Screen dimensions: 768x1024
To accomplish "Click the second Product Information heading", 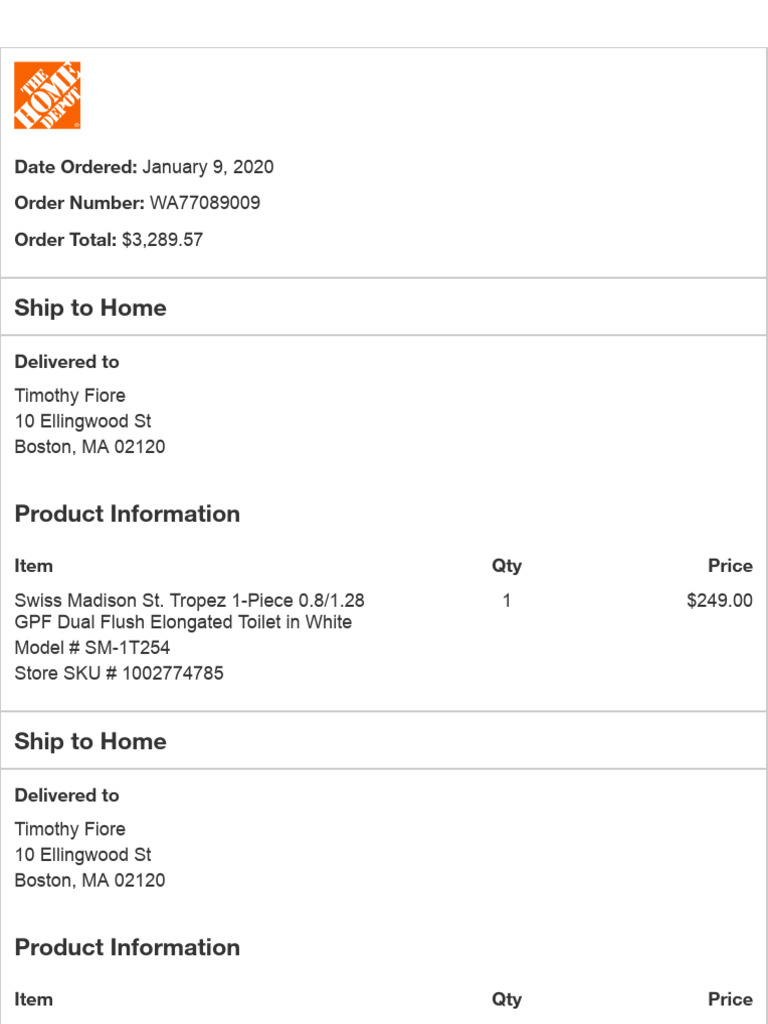I will pyautogui.click(x=127, y=947).
